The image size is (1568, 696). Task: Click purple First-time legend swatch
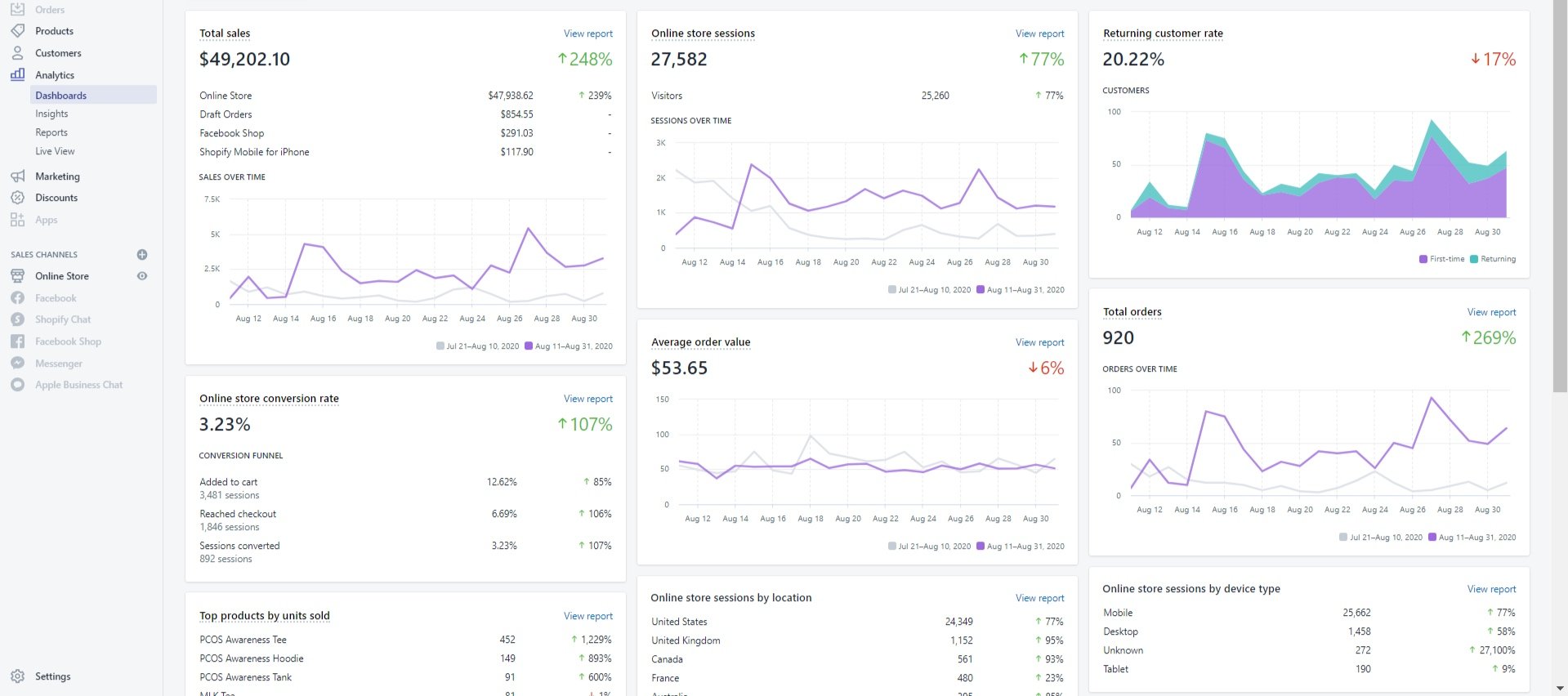click(1423, 259)
